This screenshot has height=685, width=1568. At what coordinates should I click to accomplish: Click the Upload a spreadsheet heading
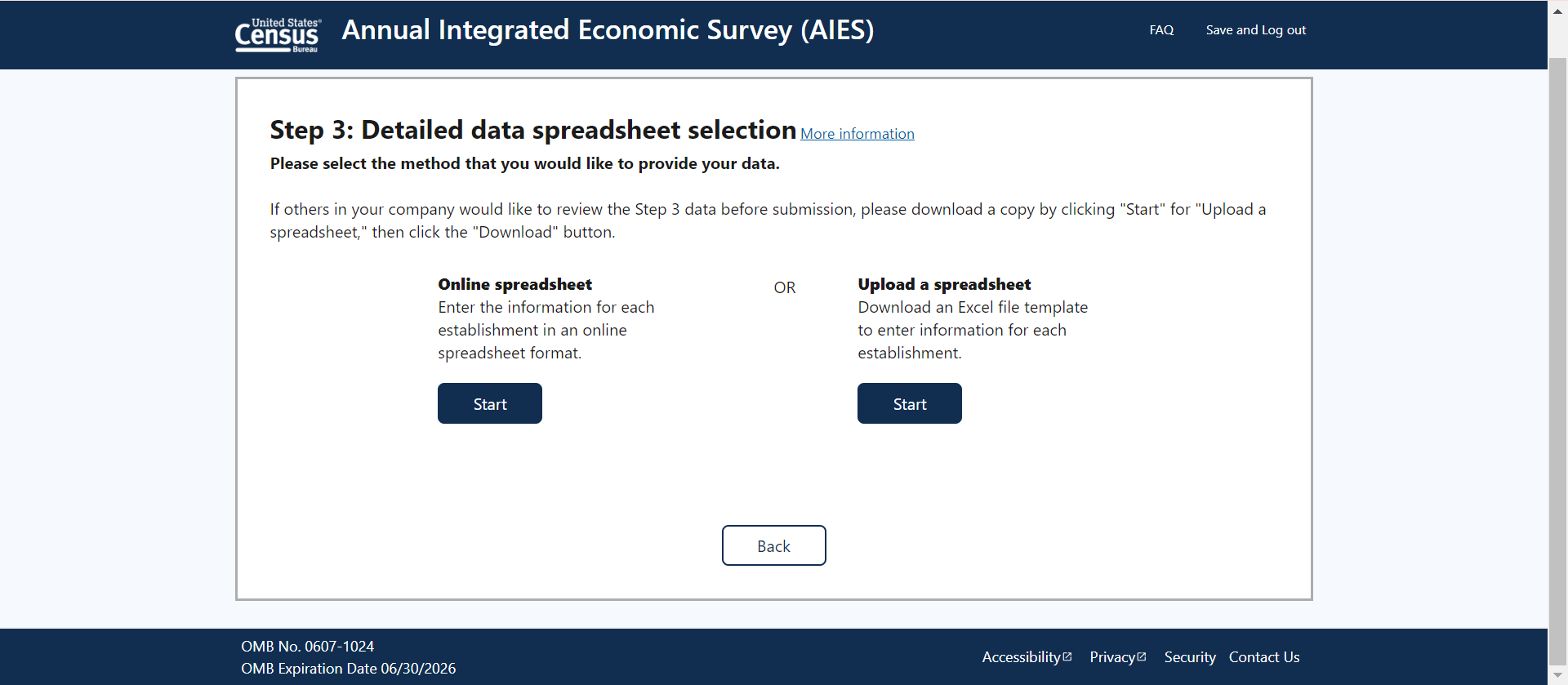pyautogui.click(x=944, y=284)
